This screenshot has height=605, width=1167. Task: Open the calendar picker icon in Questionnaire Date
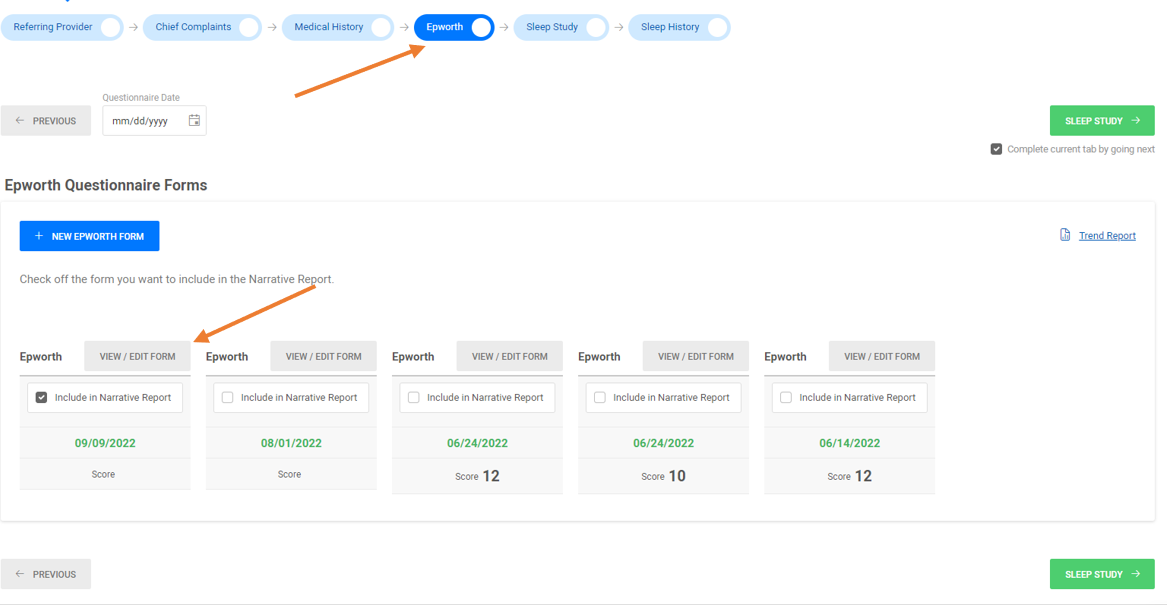(x=194, y=121)
